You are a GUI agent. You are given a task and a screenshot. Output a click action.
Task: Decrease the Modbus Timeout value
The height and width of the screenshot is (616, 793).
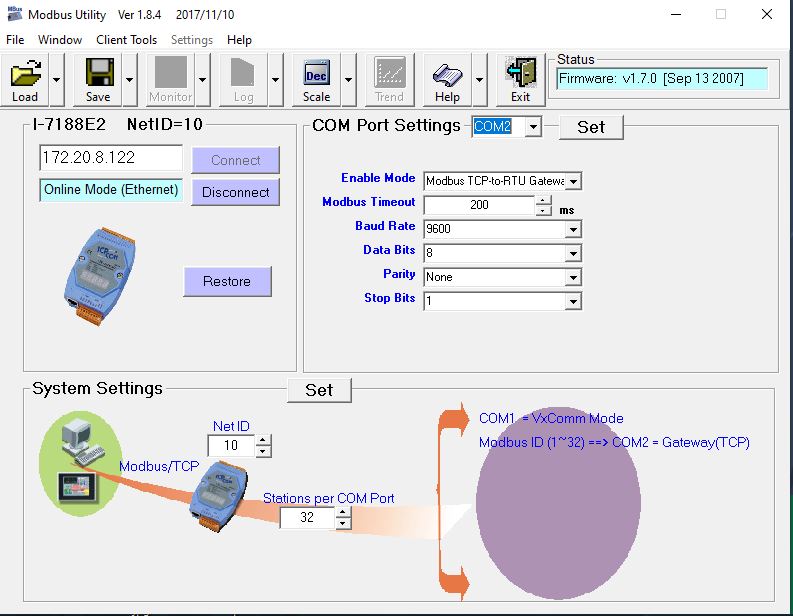coord(543,210)
